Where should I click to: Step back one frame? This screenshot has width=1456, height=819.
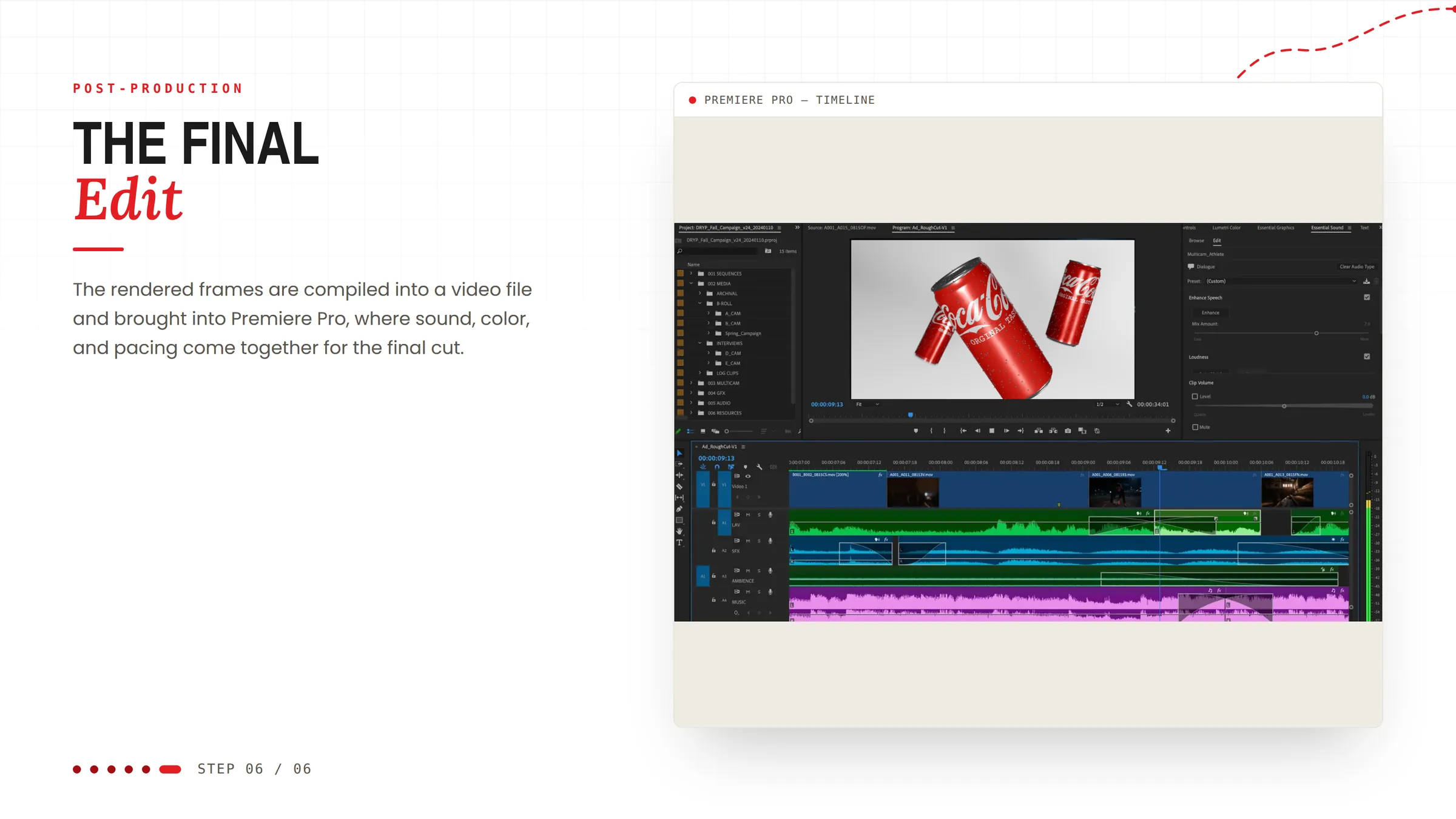coord(977,431)
